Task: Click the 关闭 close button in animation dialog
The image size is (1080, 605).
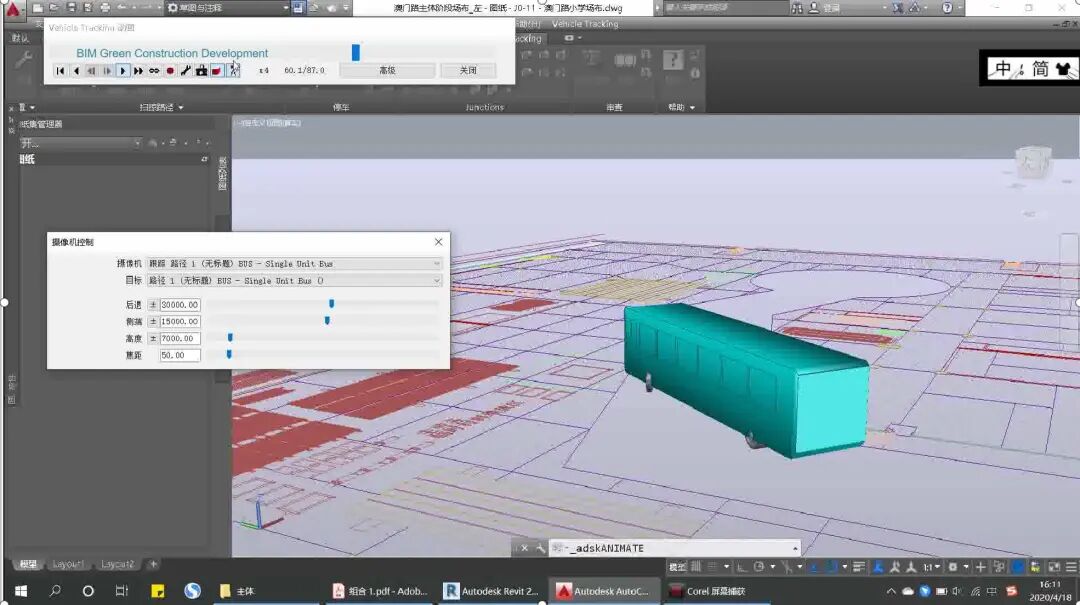Action: (468, 71)
